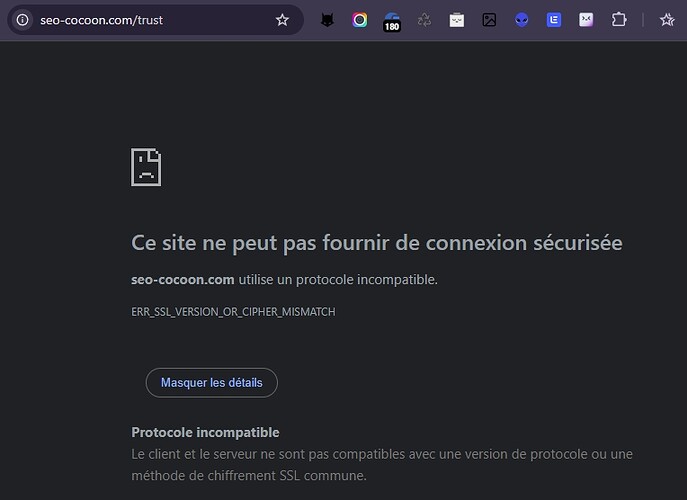This screenshot has height=500, width=687.
Task: Click the seo-cocoon.com/trust address bar
Action: (156, 20)
